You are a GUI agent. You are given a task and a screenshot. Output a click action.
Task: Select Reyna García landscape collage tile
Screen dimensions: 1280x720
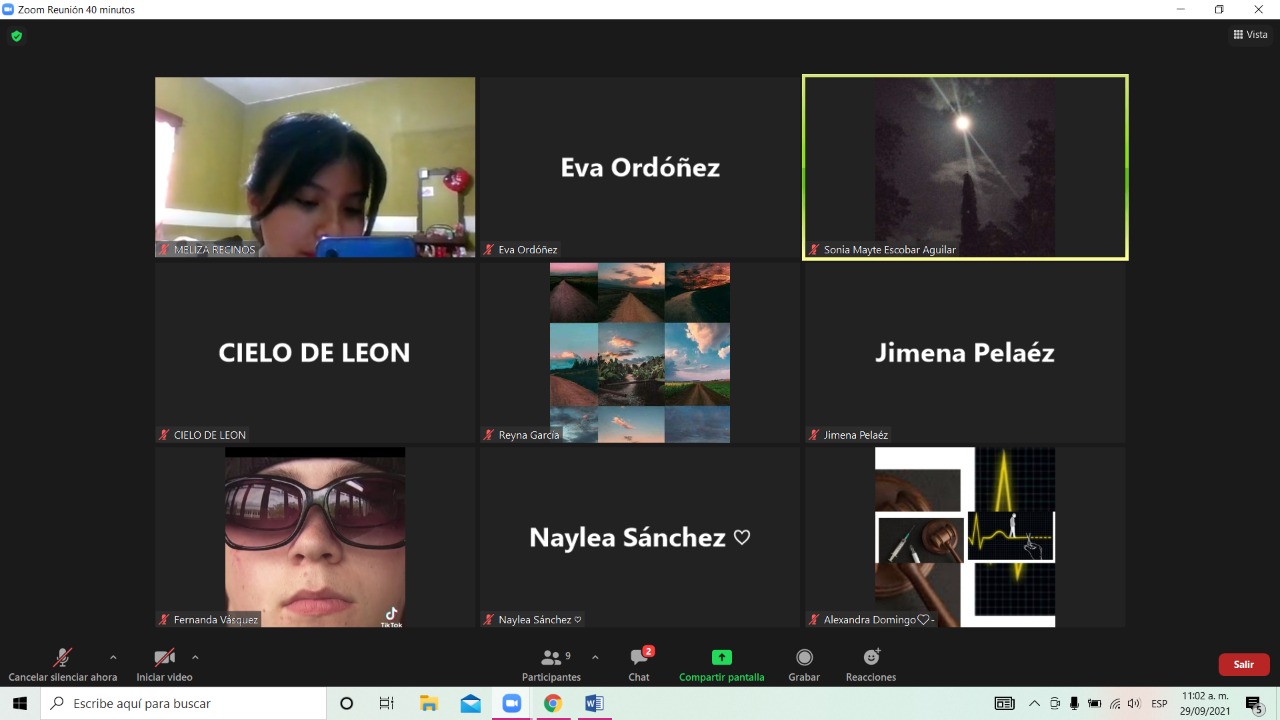tap(640, 352)
